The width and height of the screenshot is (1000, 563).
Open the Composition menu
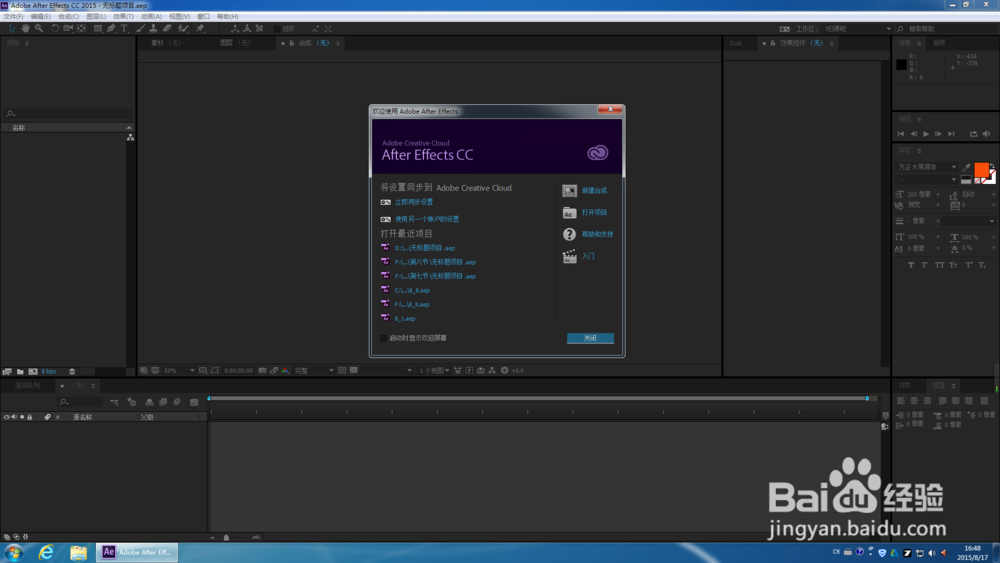68,17
